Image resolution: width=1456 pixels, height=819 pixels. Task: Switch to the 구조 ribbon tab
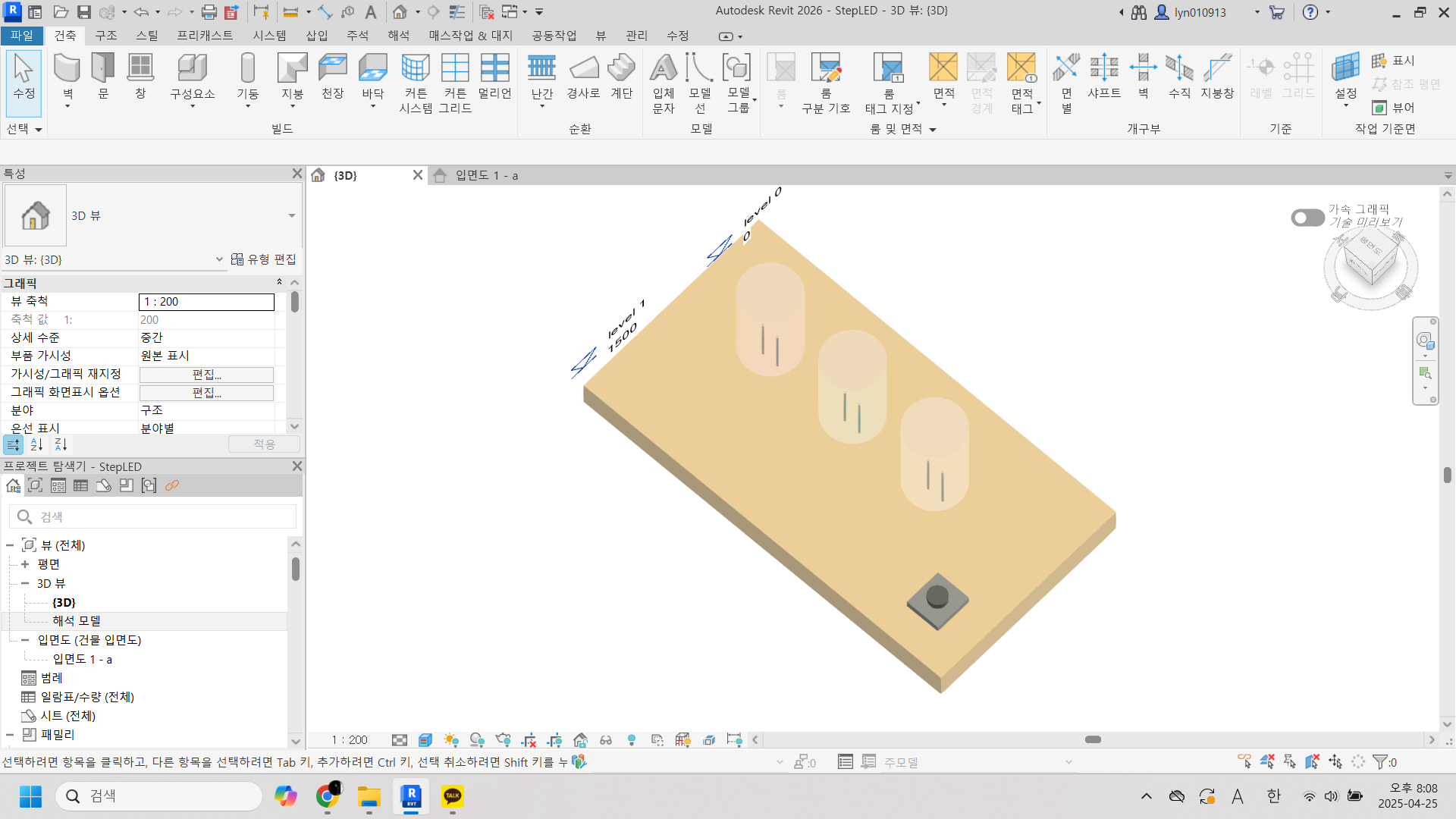105,36
